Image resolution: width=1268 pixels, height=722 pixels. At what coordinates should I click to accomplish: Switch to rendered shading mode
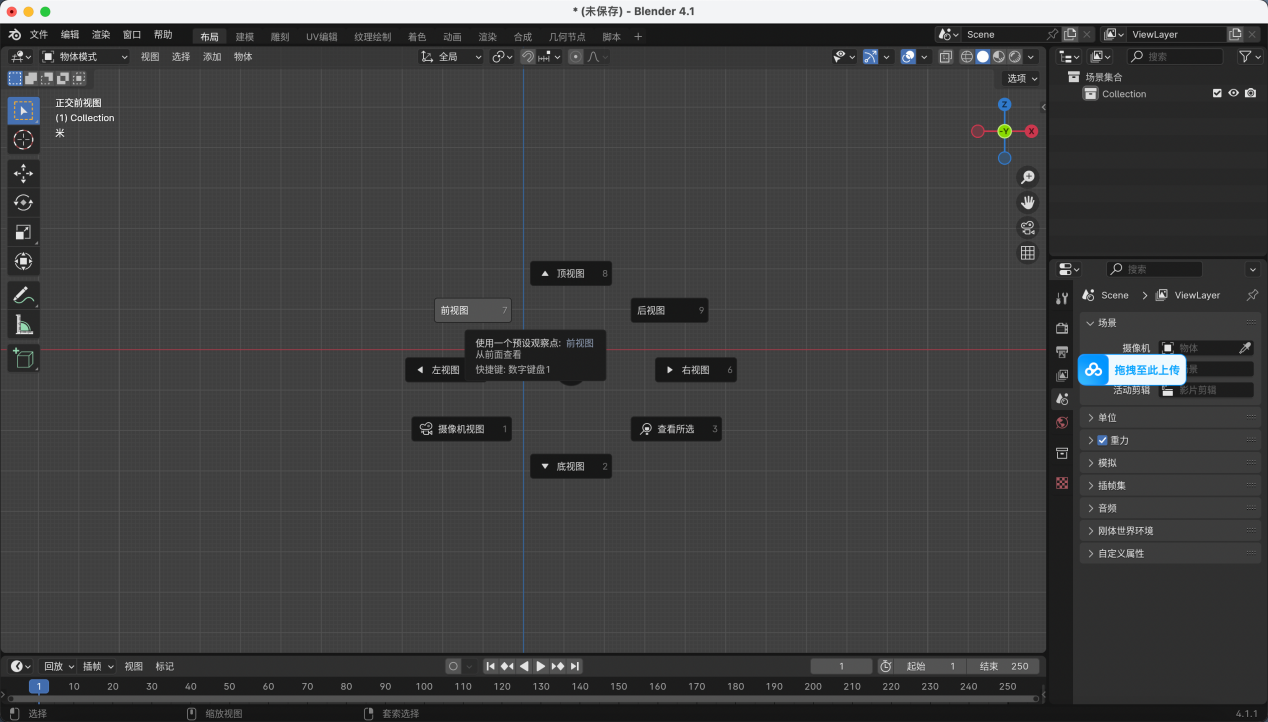pyautogui.click(x=1015, y=57)
